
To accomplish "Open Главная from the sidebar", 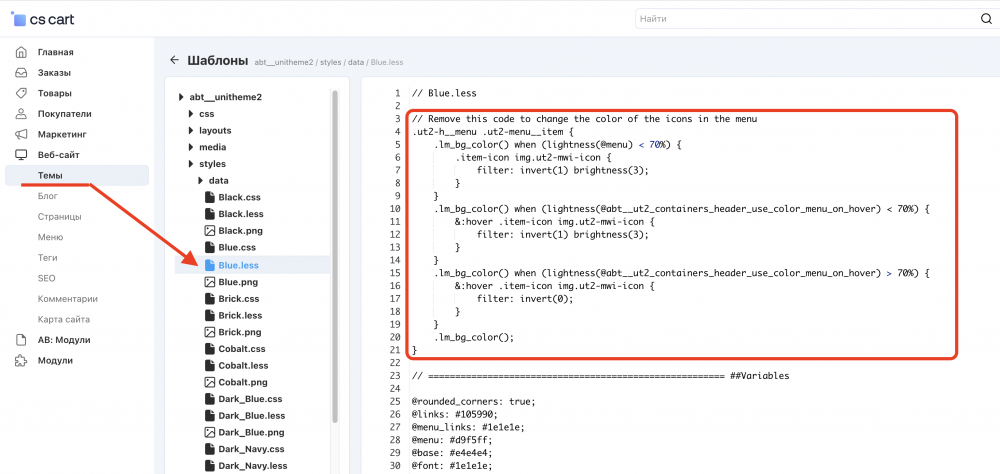I will click(55, 52).
